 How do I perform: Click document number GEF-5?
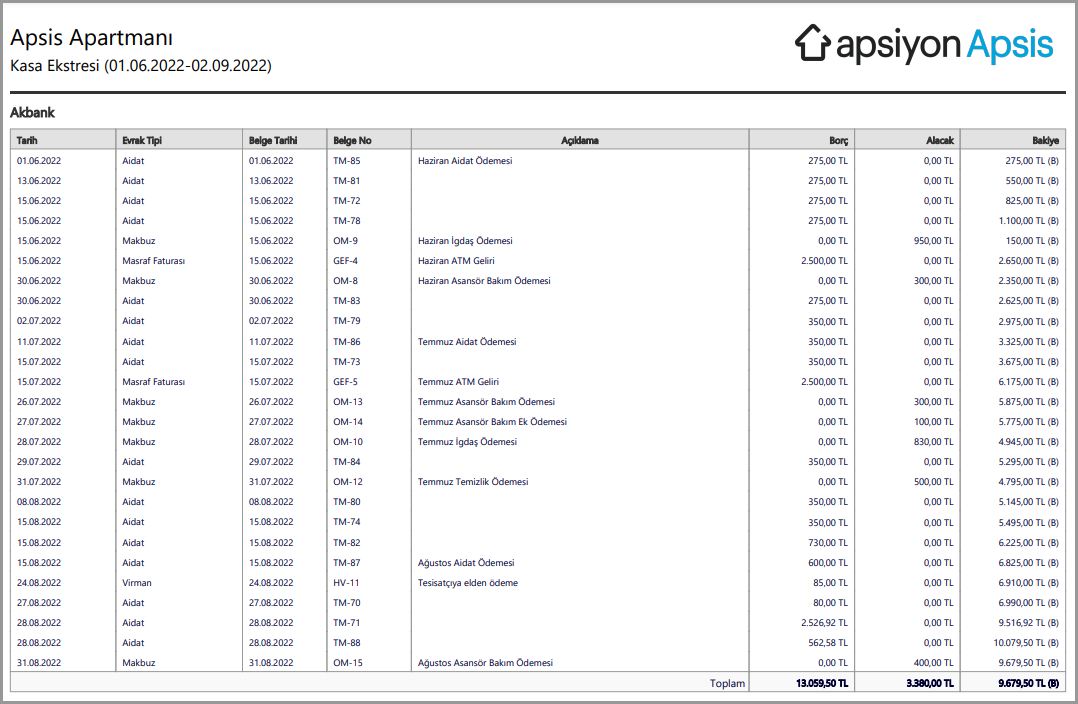point(345,382)
